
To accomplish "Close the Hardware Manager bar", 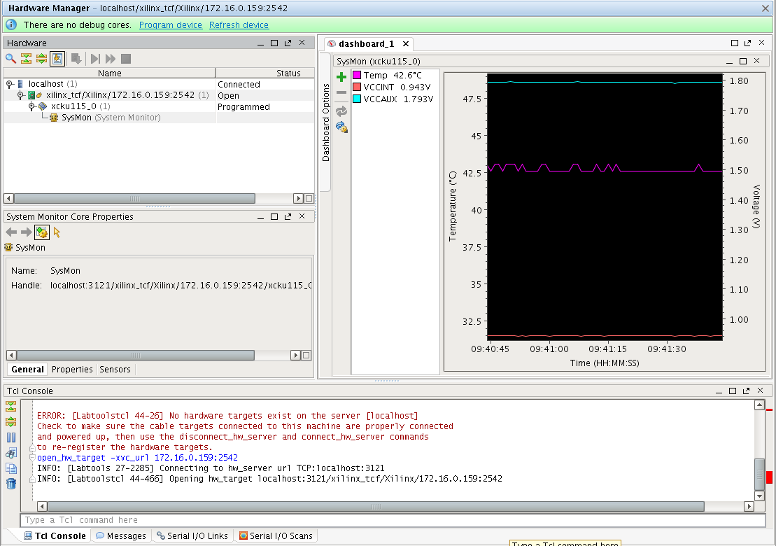I will 765,8.
